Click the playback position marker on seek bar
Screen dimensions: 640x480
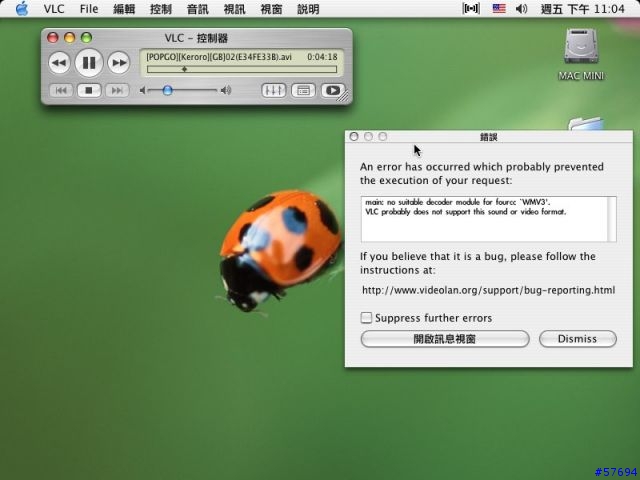coord(184,69)
